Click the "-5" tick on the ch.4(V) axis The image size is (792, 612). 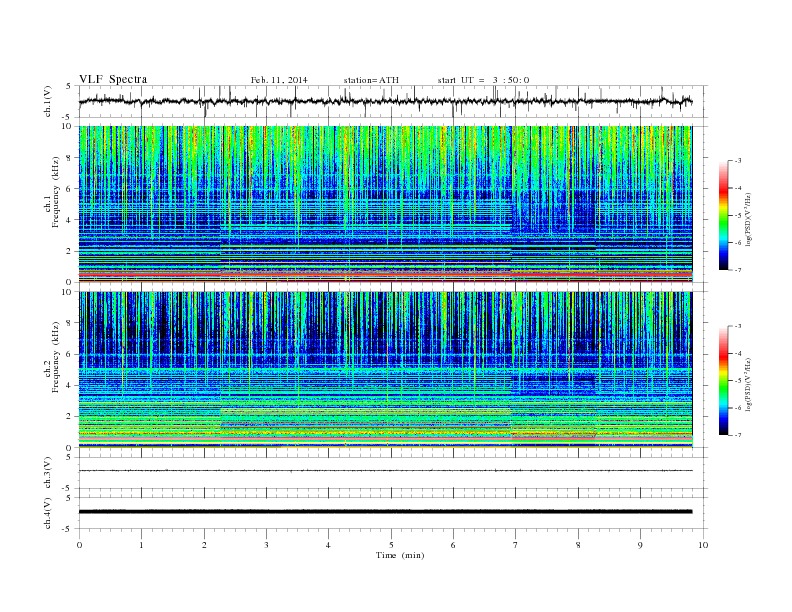click(68, 529)
